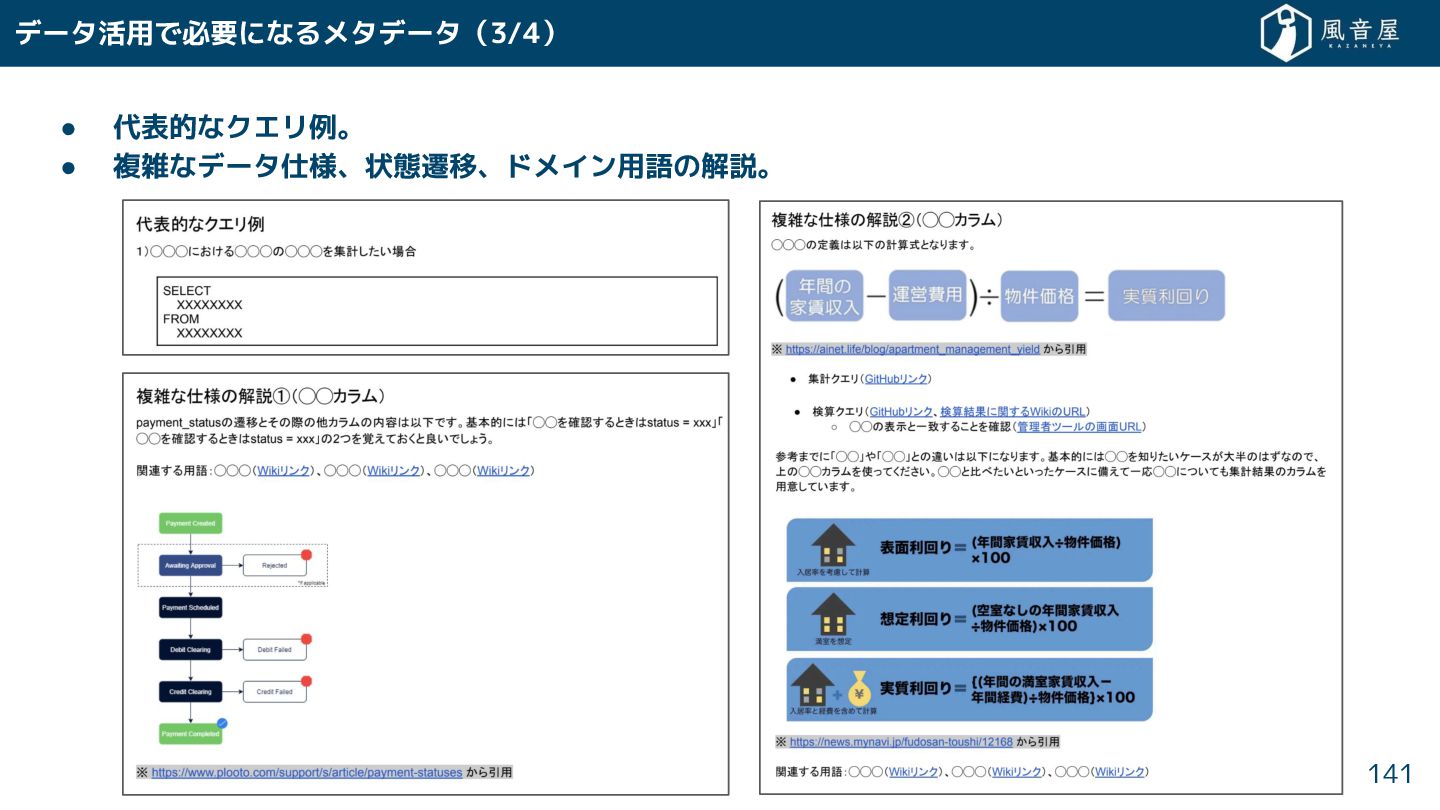This screenshot has width=1440, height=810.
Task: Click the SELECT keyword in the query box
Action: (187, 291)
